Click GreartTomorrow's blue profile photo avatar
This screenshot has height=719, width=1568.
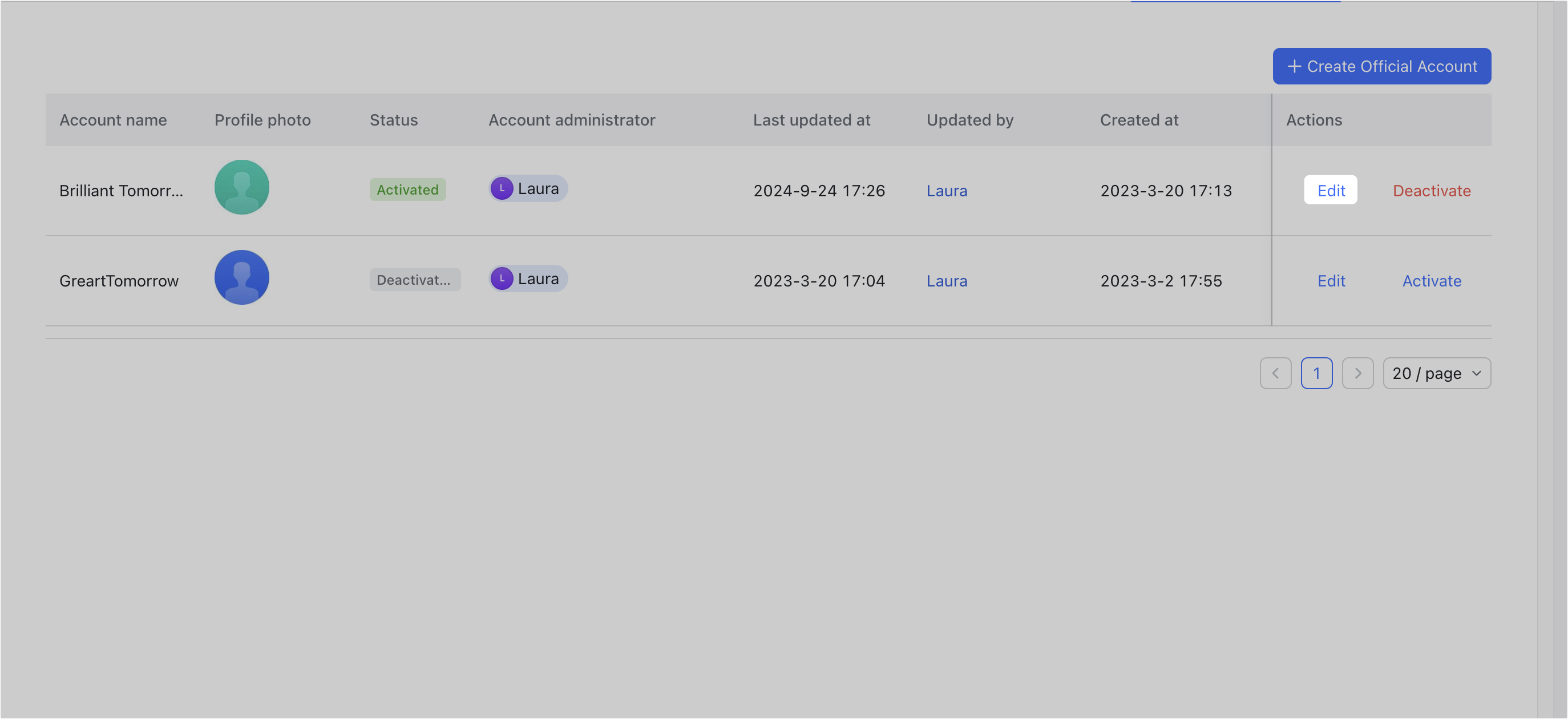click(242, 277)
